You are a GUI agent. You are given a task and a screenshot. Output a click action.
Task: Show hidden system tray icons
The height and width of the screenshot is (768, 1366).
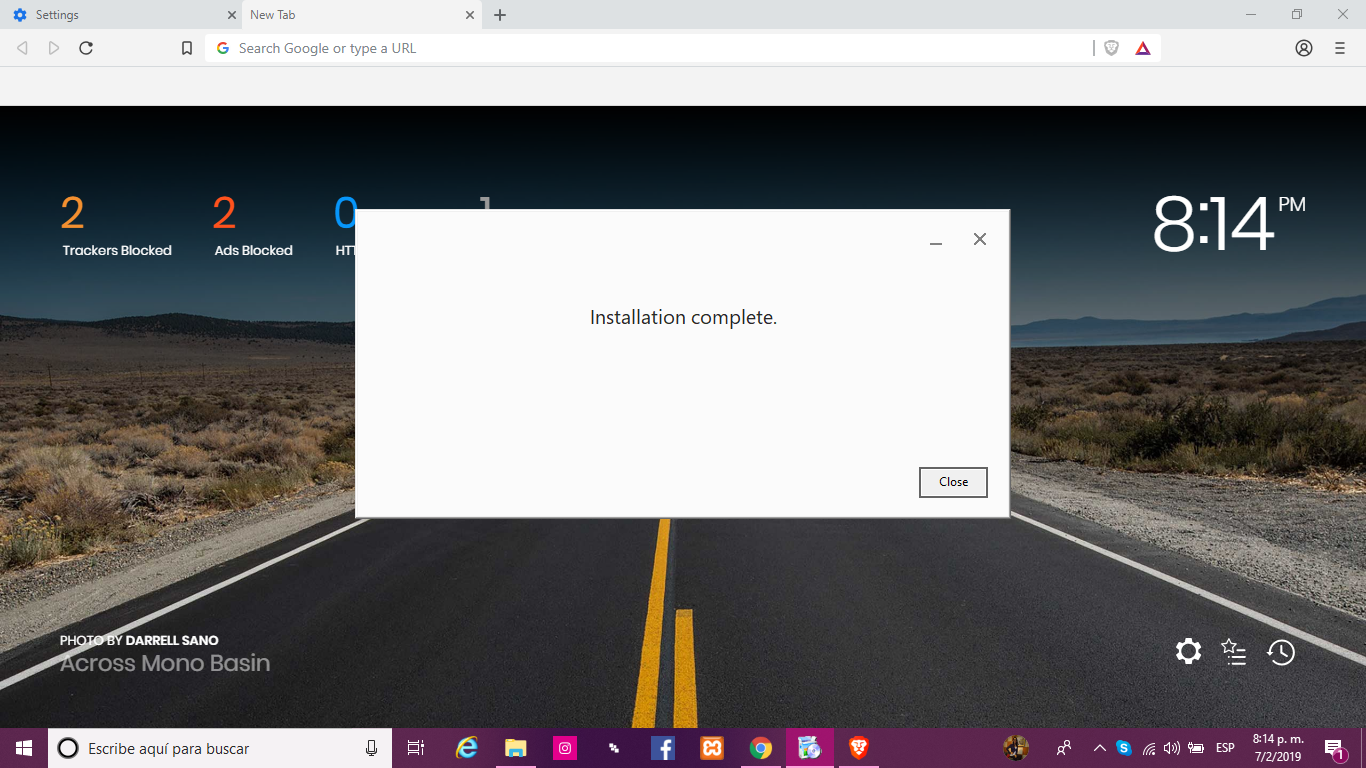point(1099,748)
